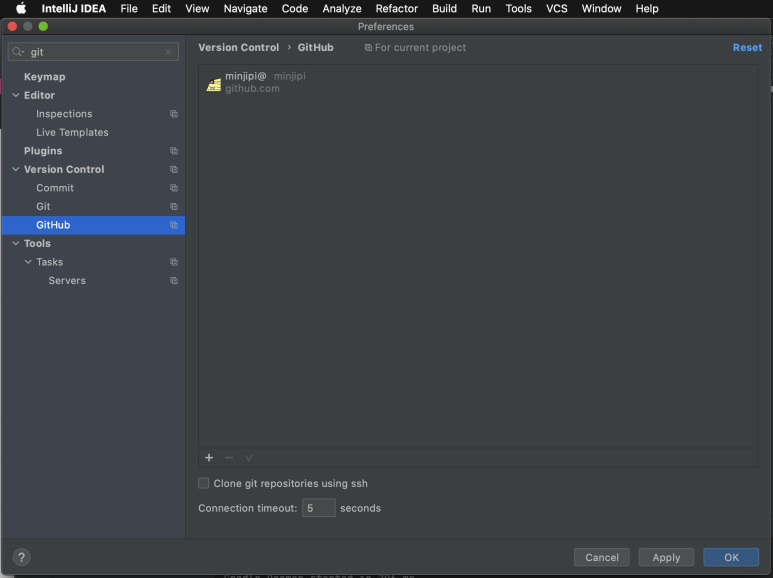
Task: Collapse the Tools section
Action: [x=16, y=243]
